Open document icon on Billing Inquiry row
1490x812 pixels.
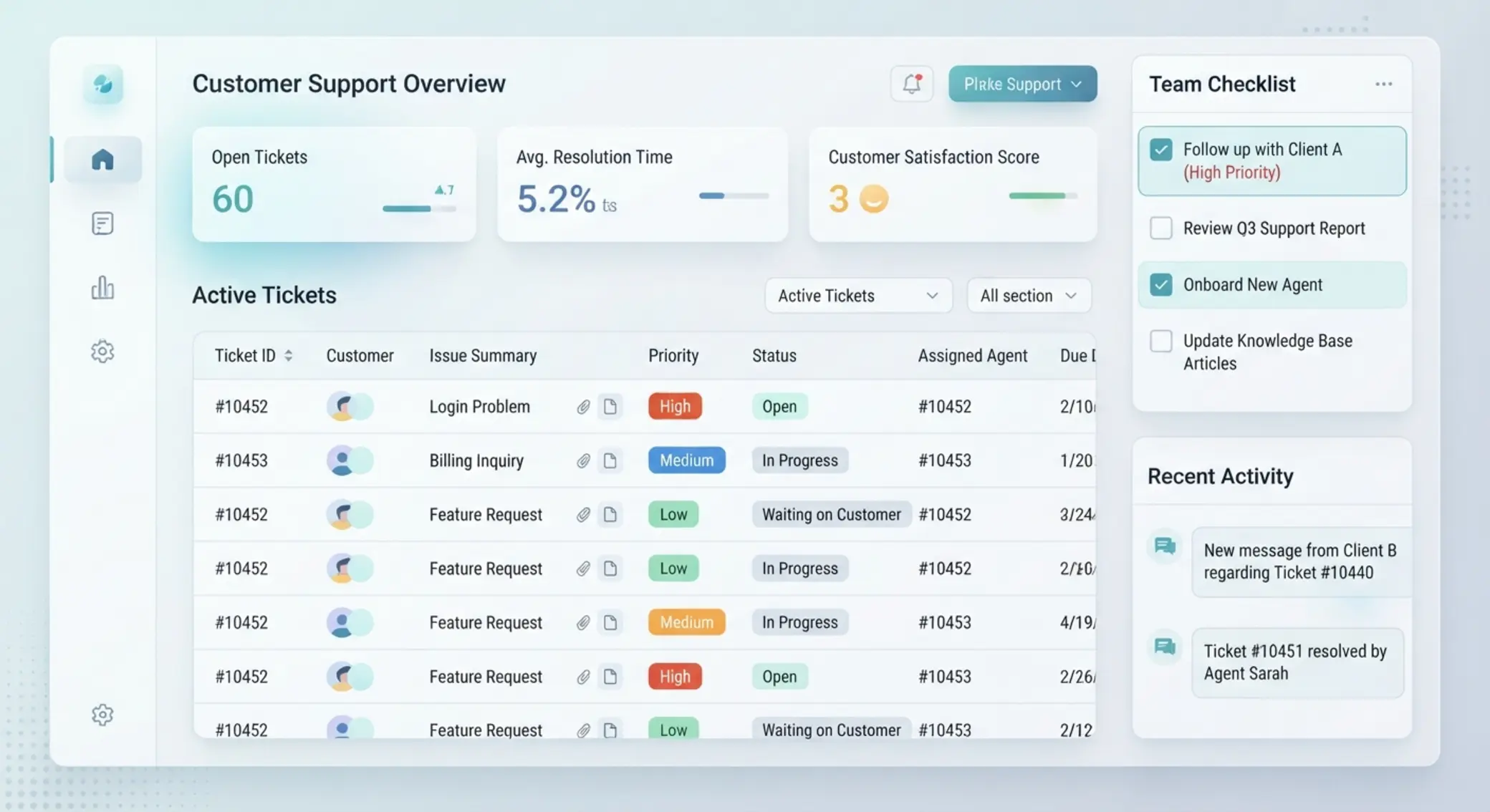click(610, 460)
